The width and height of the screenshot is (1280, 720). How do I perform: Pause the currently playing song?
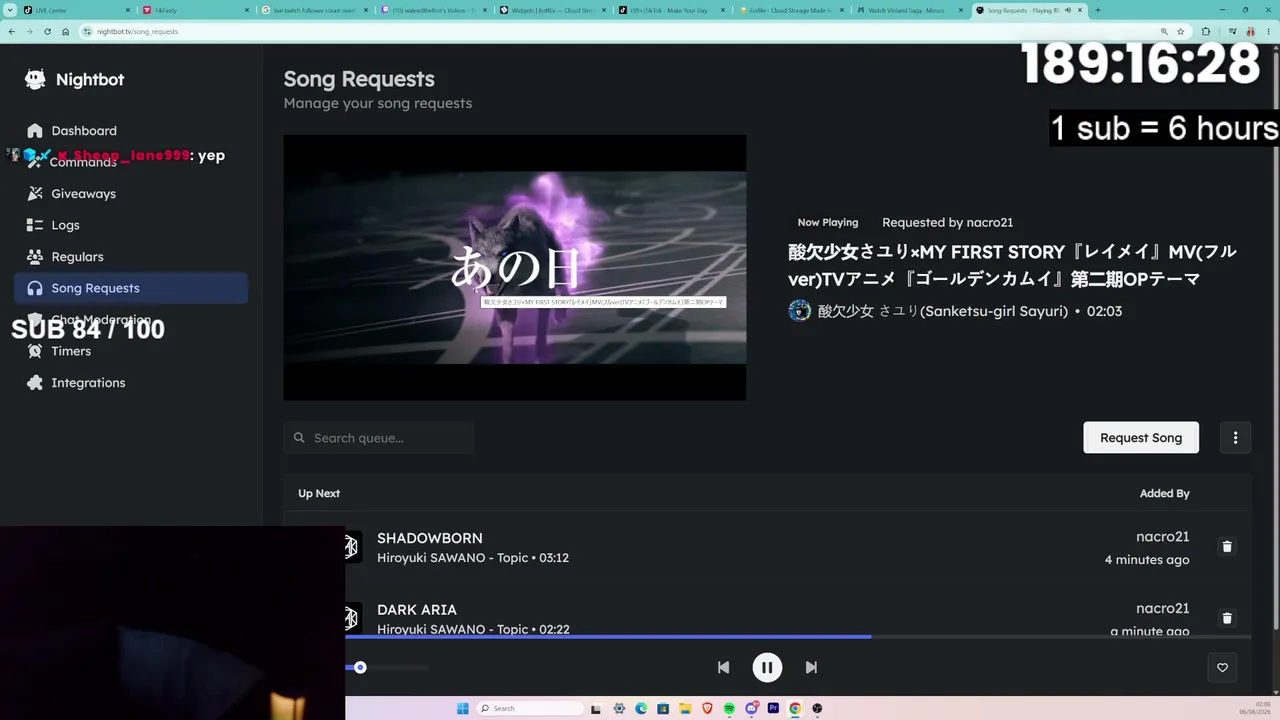[767, 667]
